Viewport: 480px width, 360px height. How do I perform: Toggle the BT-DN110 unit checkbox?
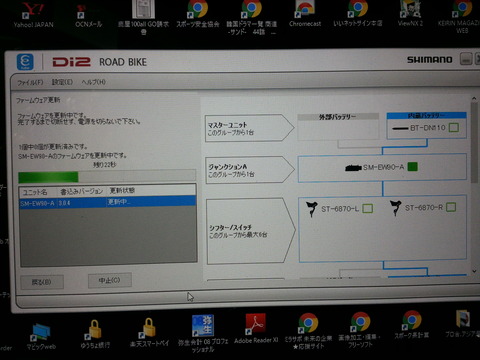[454, 127]
